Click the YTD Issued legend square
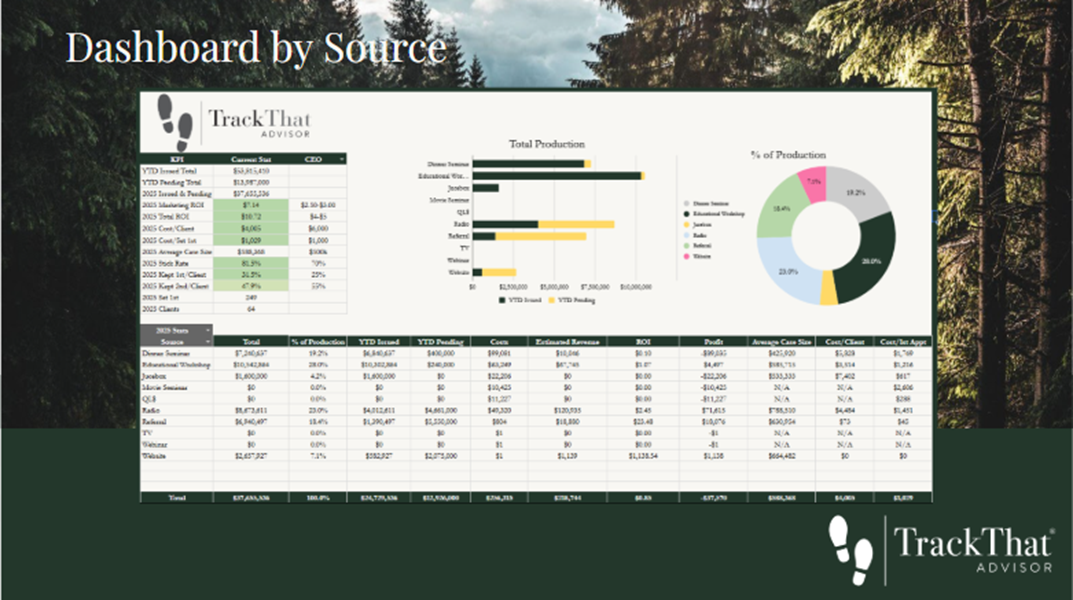Screen dimensions: 1073x600 tap(501, 299)
